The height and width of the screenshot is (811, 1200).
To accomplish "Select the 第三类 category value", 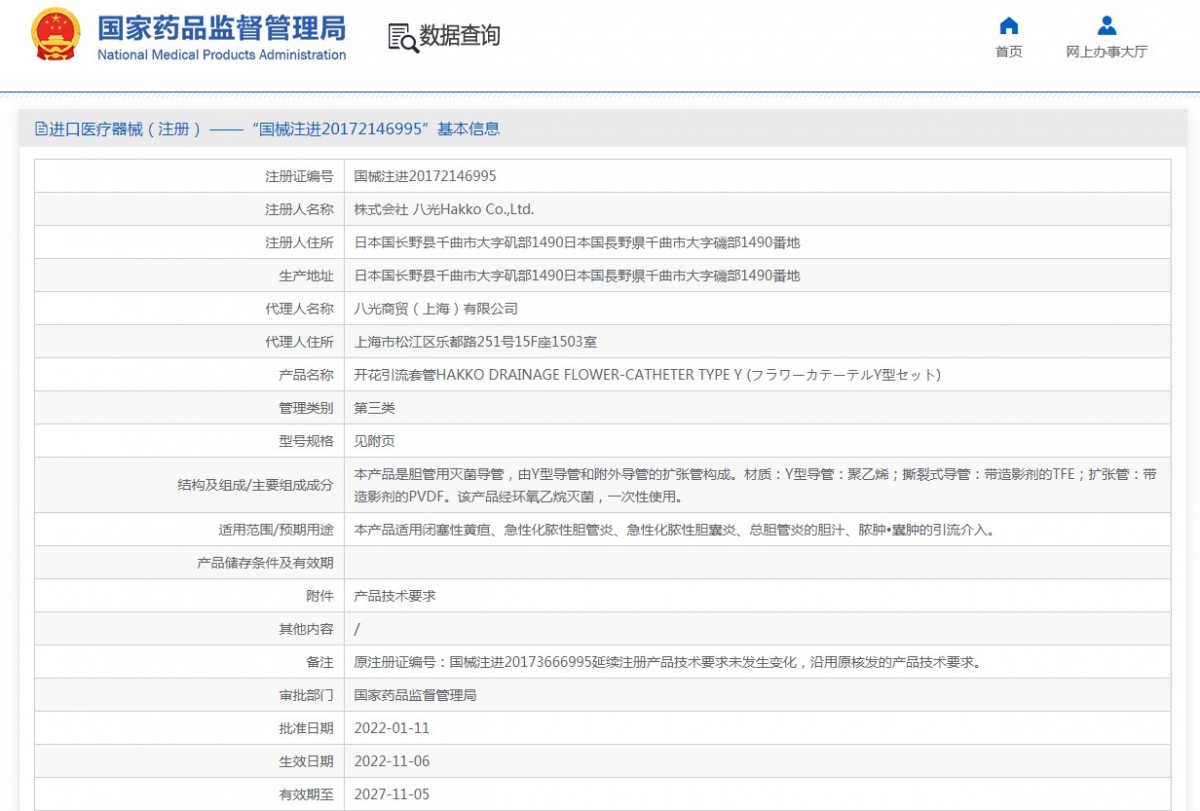I will click(375, 407).
